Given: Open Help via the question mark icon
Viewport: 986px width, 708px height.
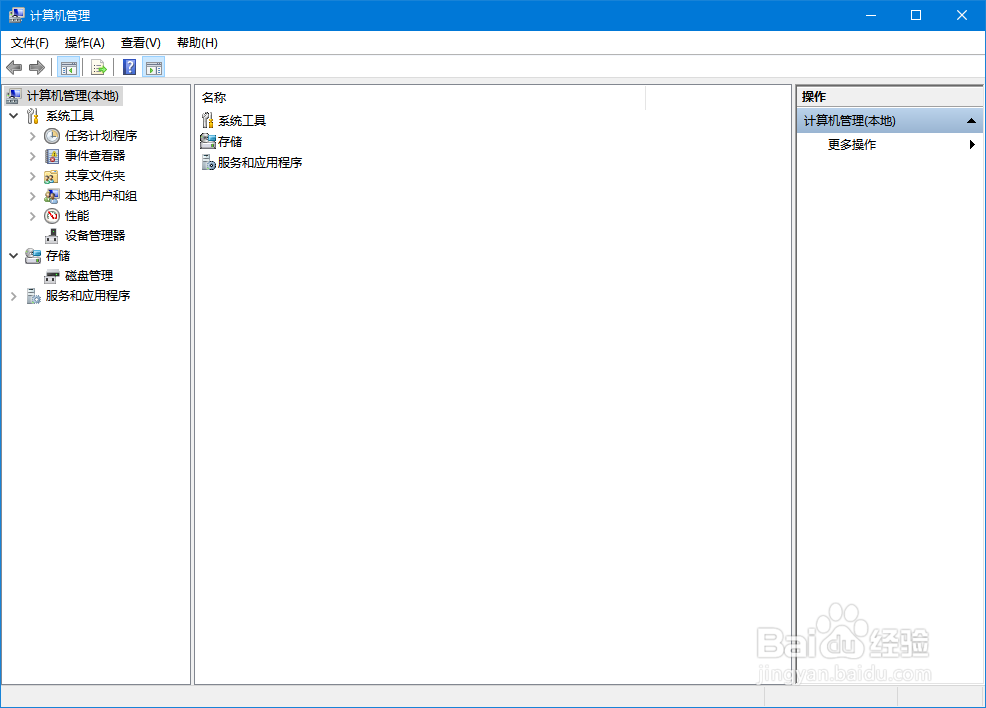Looking at the screenshot, I should pos(130,67).
